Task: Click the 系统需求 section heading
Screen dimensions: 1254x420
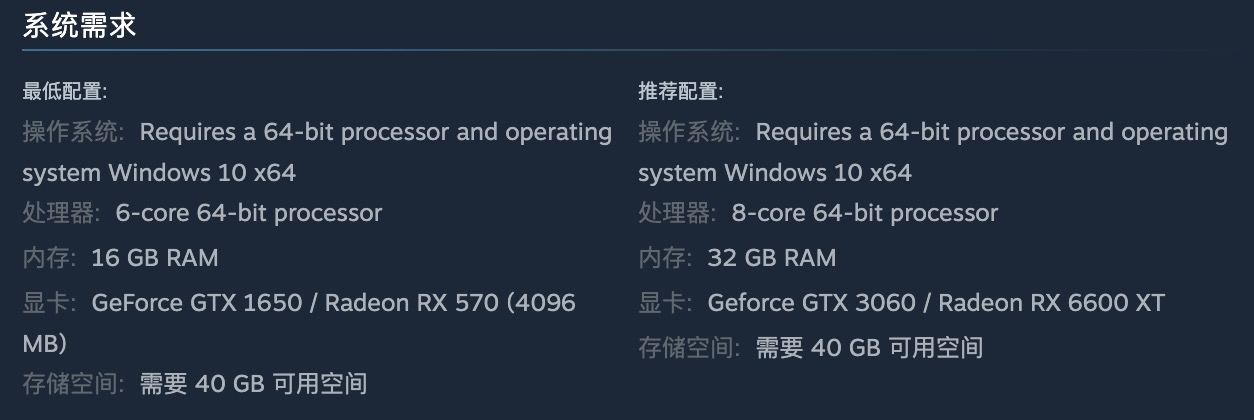Action: pyautogui.click(x=79, y=26)
